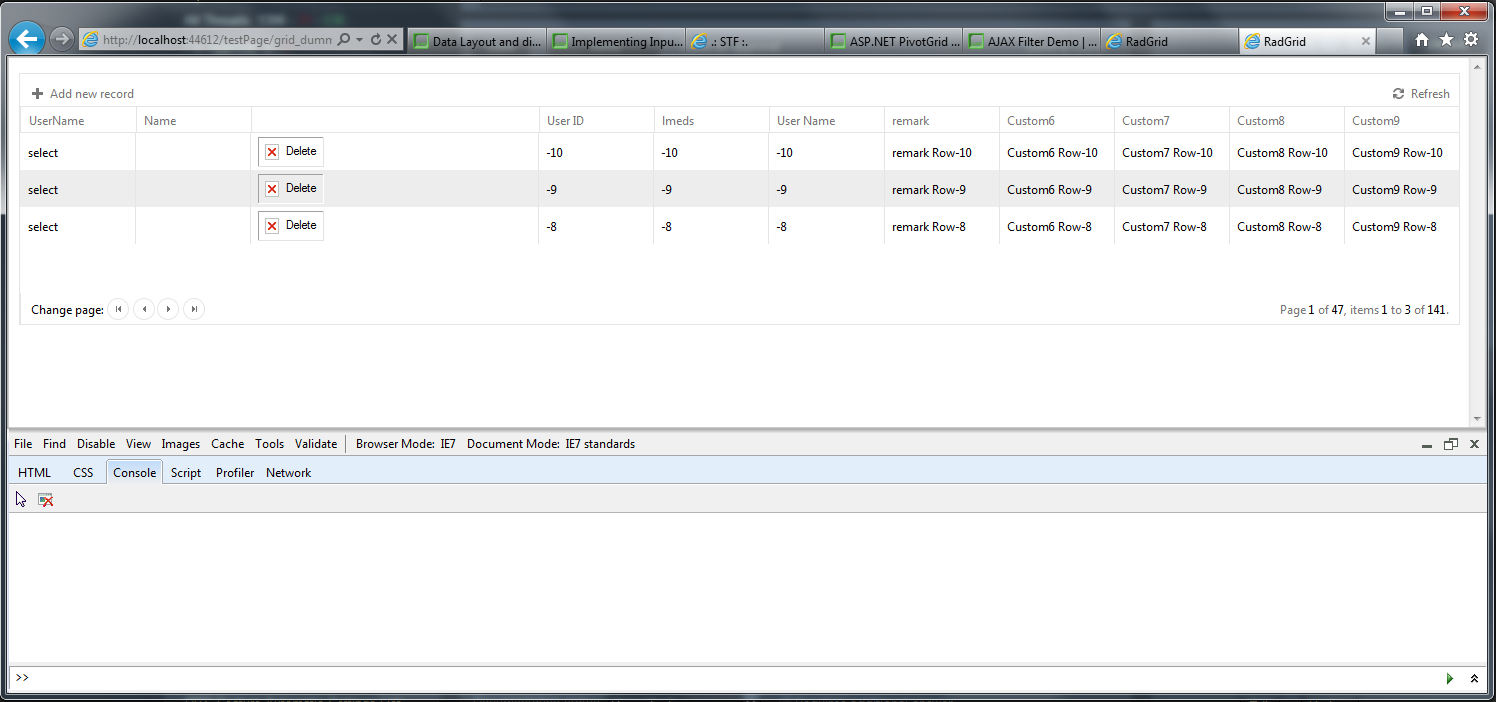
Task: Go to the first page of the grid
Action: click(119, 309)
